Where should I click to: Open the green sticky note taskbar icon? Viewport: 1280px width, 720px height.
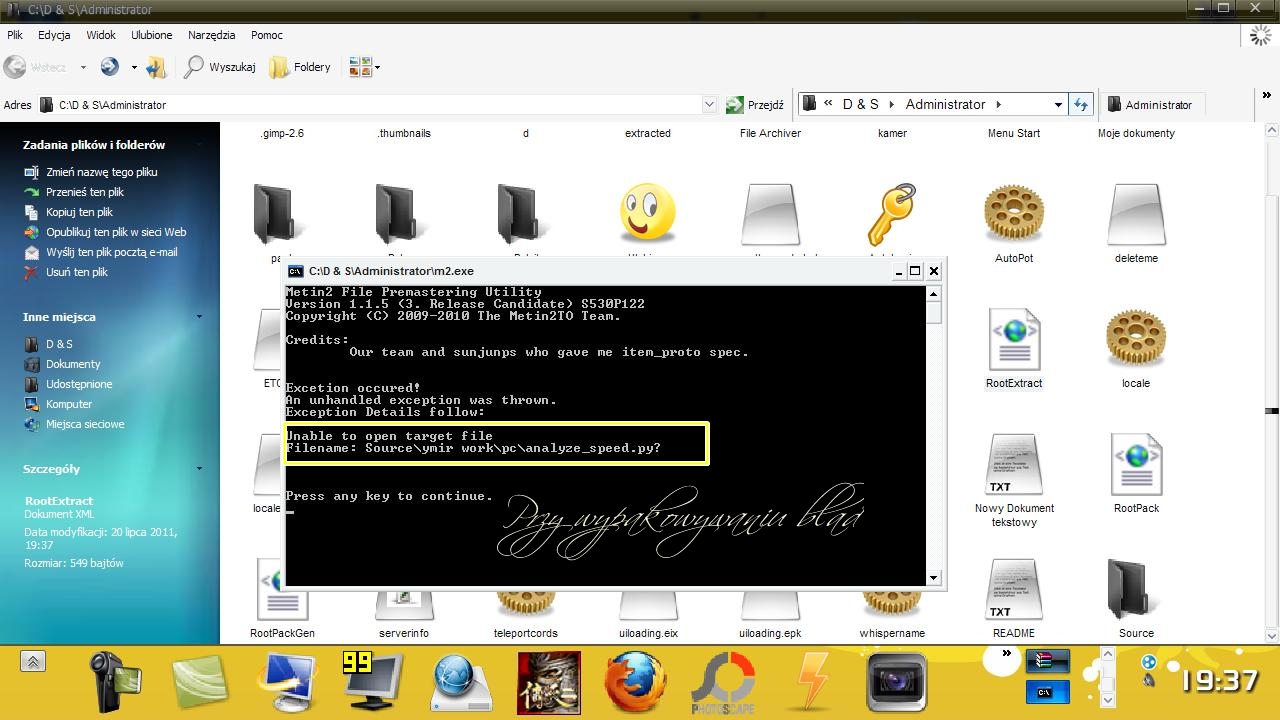click(200, 684)
